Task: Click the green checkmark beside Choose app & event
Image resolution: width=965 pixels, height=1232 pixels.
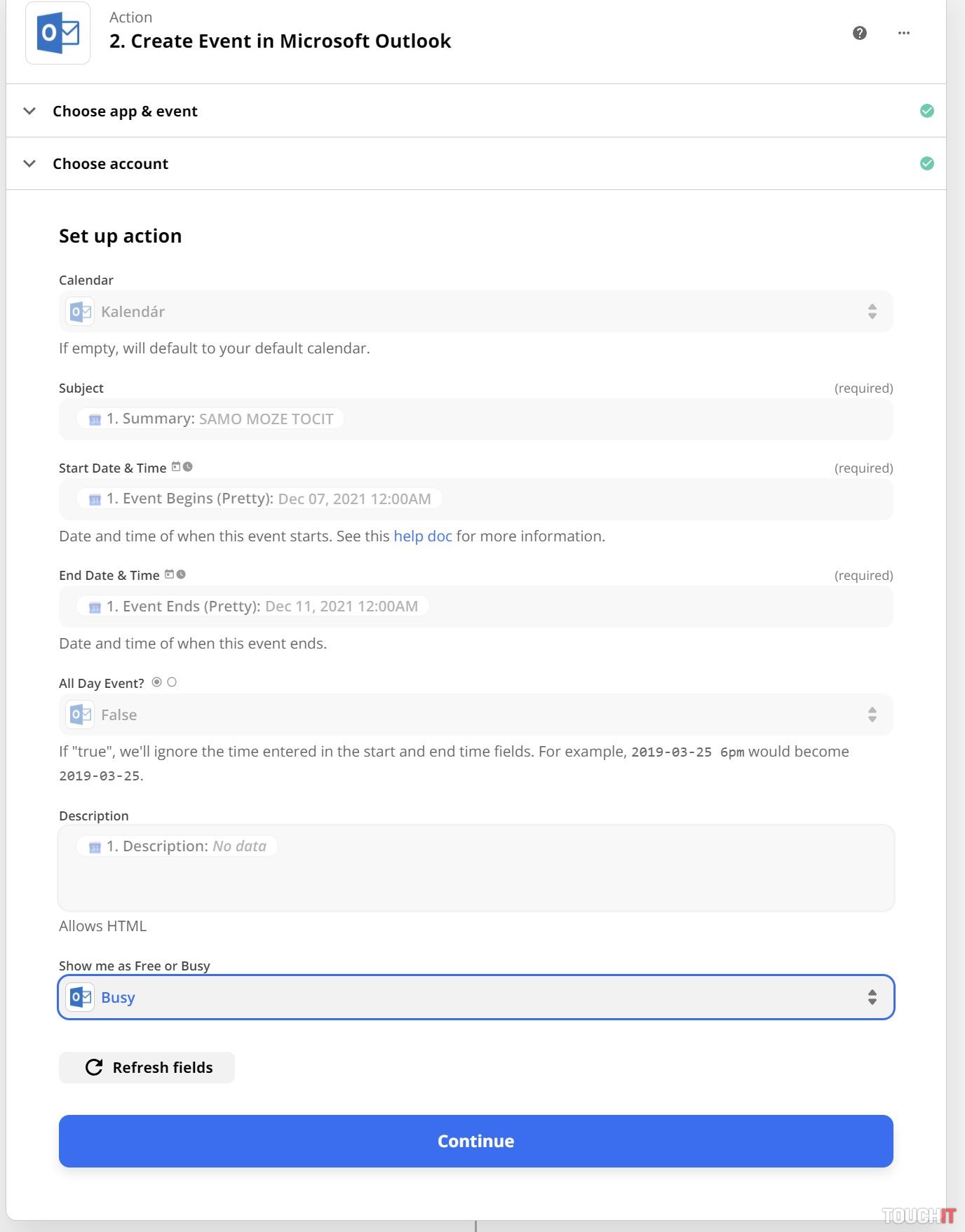Action: [926, 111]
